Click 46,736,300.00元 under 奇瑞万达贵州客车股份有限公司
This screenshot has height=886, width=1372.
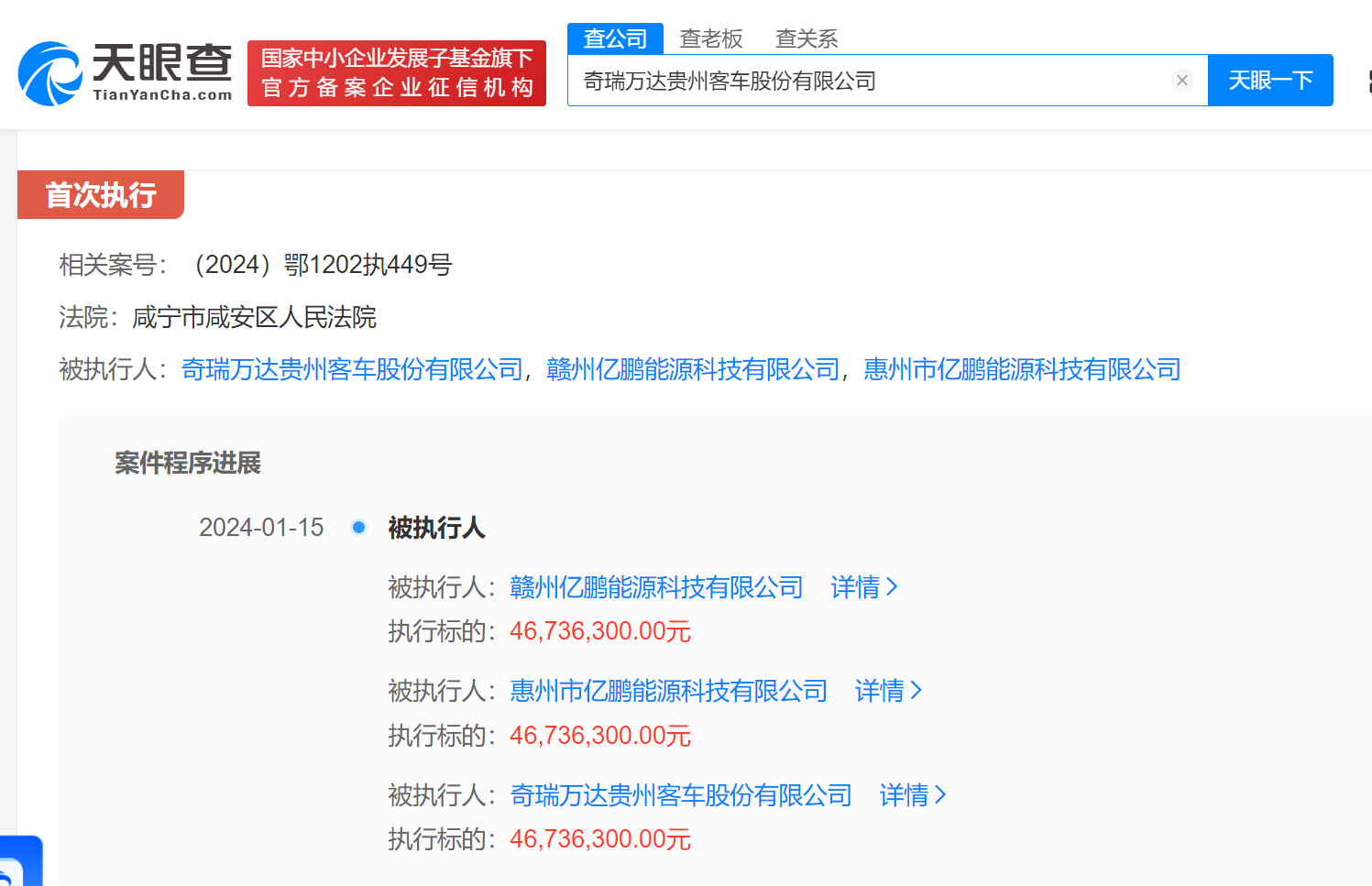tap(600, 839)
